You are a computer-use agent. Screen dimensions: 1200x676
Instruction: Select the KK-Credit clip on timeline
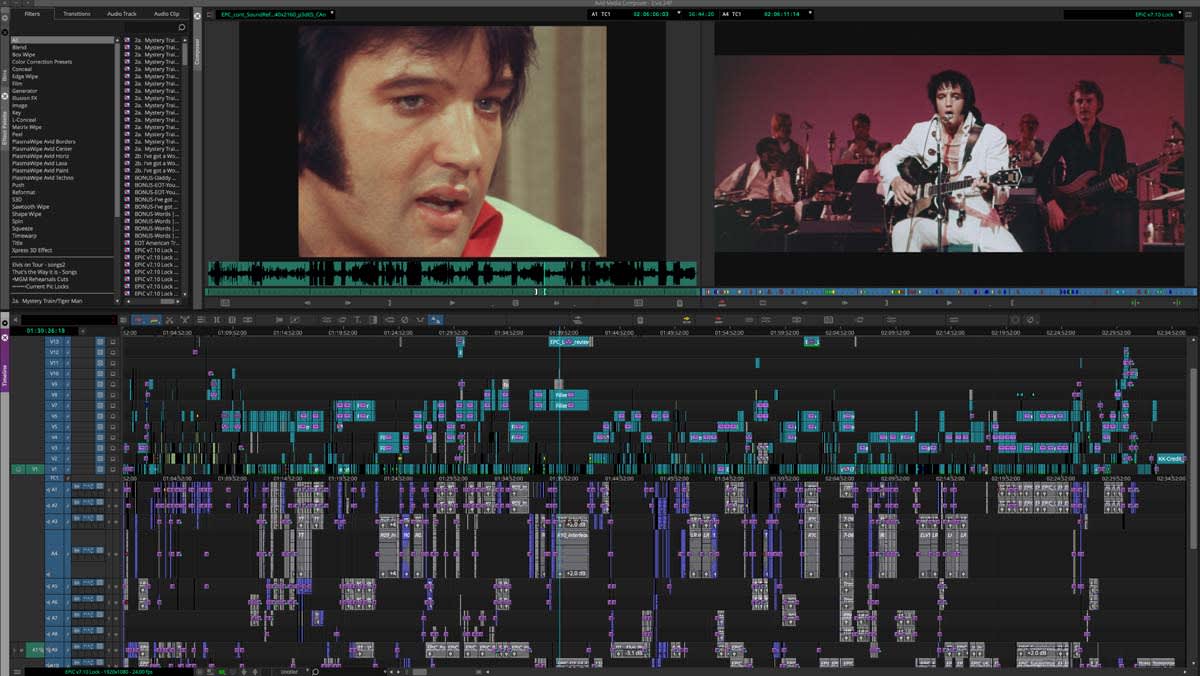pyautogui.click(x=1170, y=458)
